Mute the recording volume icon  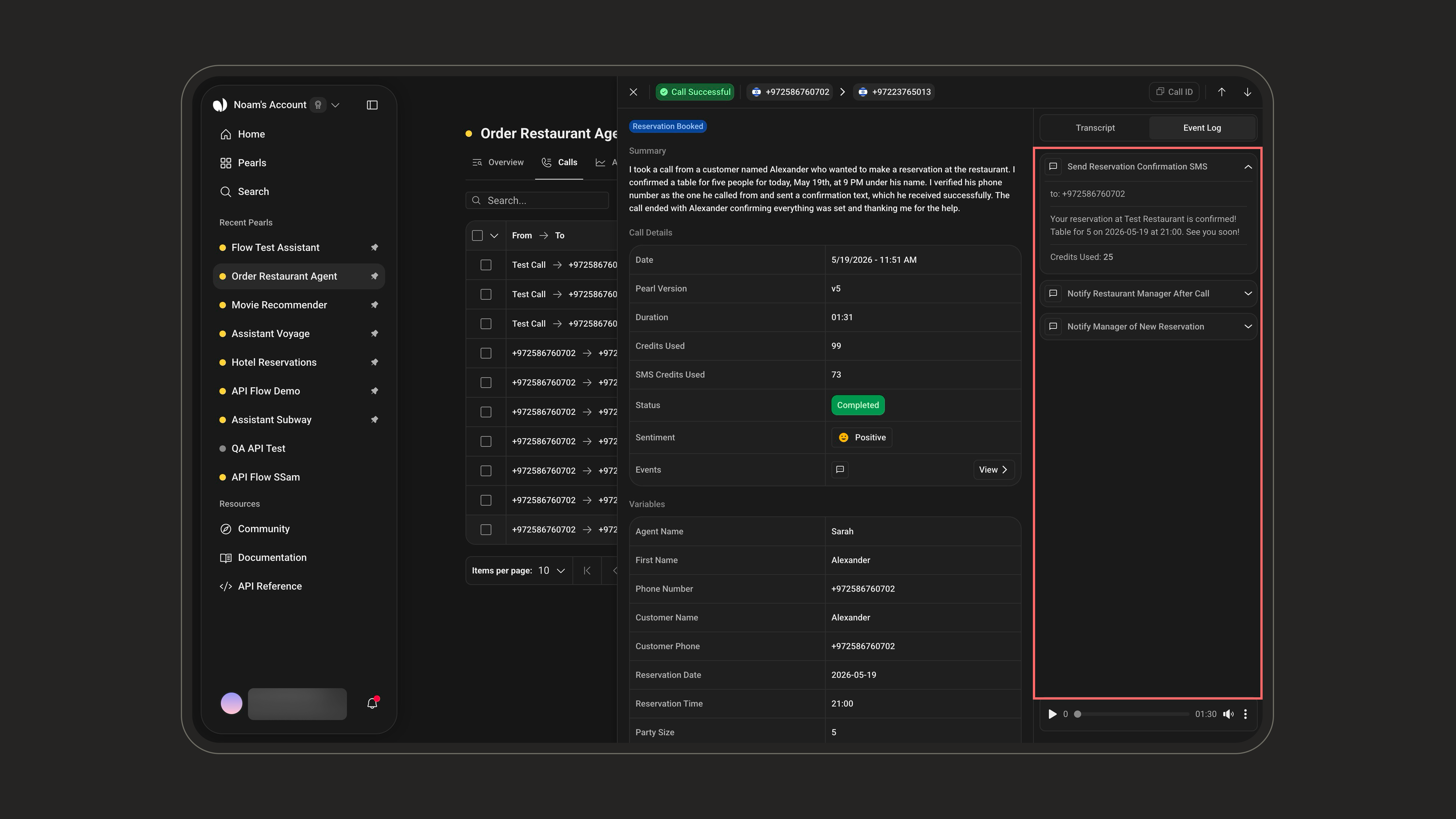click(x=1228, y=714)
